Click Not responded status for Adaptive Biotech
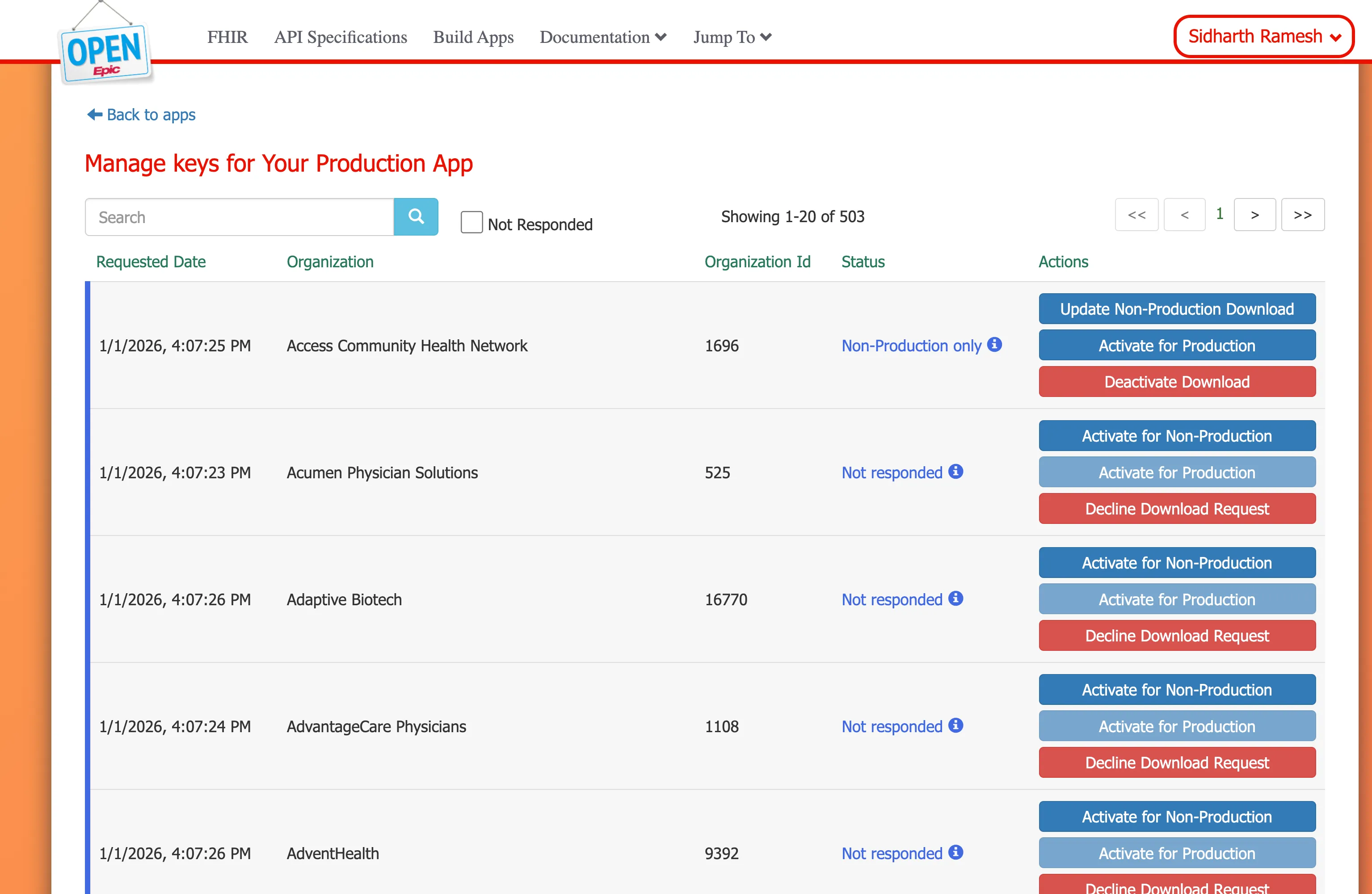Viewport: 1372px width, 894px height. [x=892, y=599]
